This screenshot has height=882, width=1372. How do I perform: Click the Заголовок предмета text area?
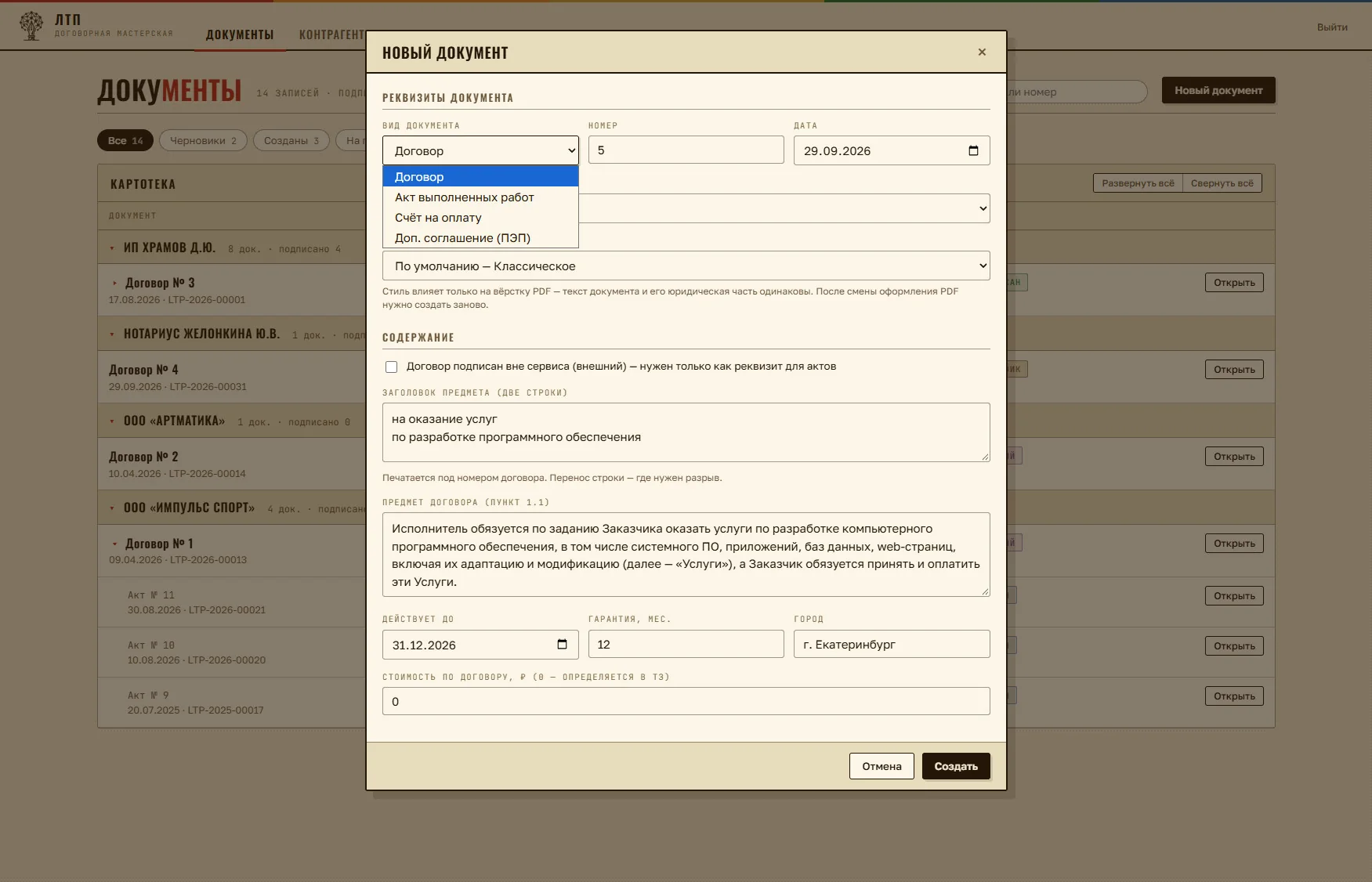tap(686, 432)
